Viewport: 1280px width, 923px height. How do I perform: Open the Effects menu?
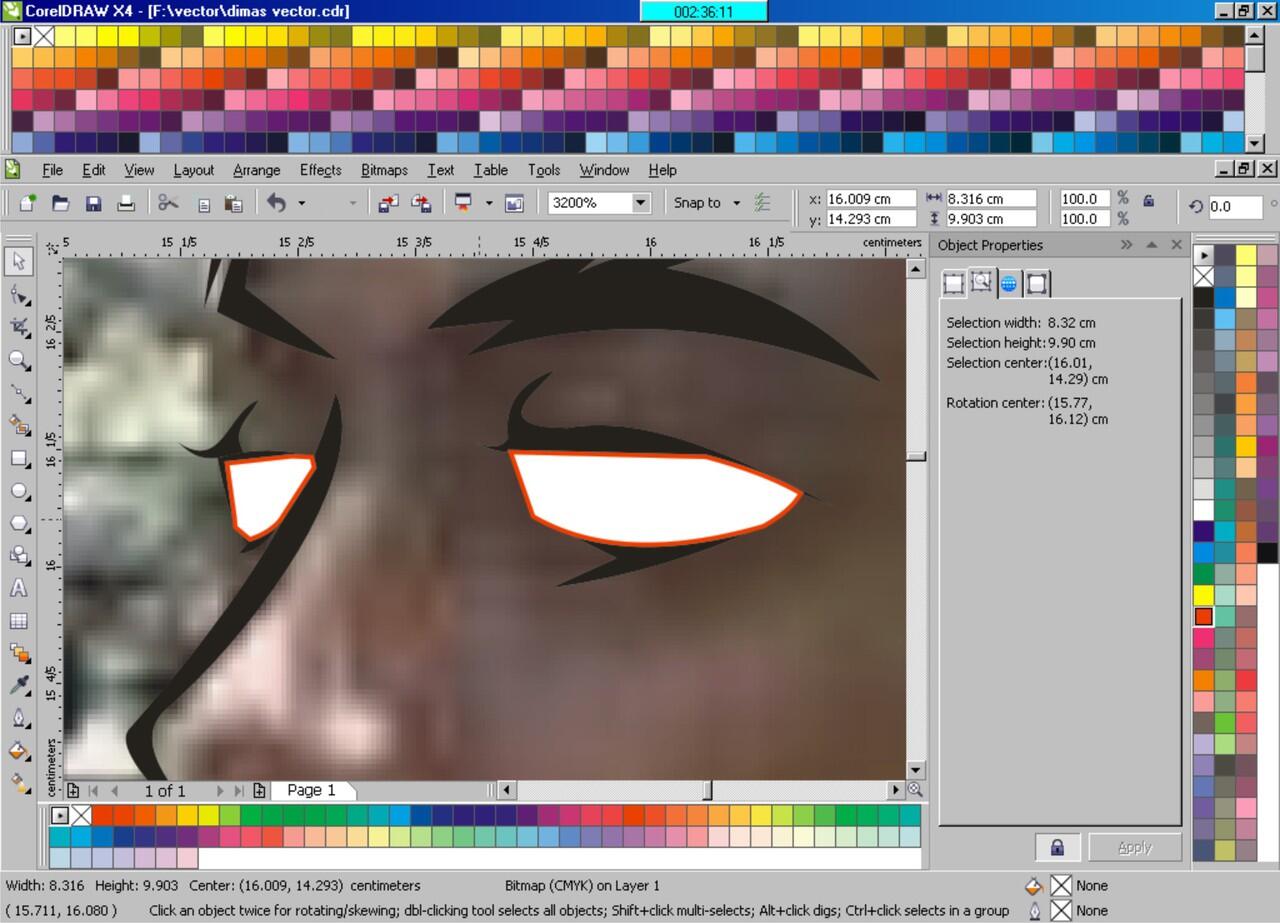pos(321,170)
